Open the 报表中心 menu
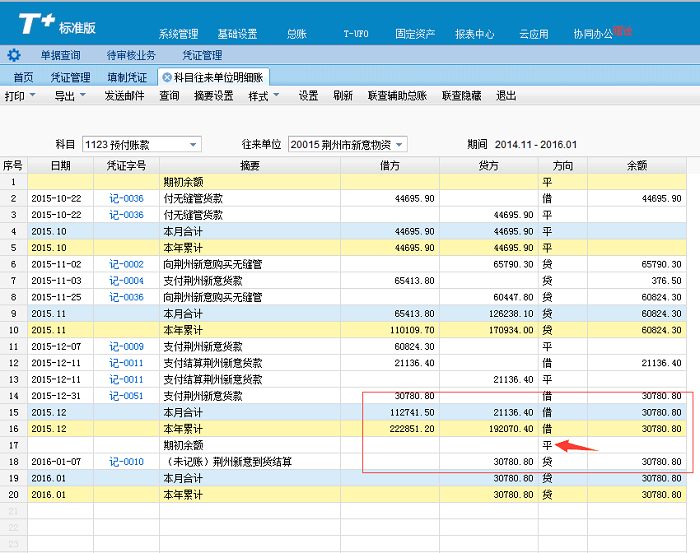Viewport: 700px width, 553px height. [x=474, y=34]
